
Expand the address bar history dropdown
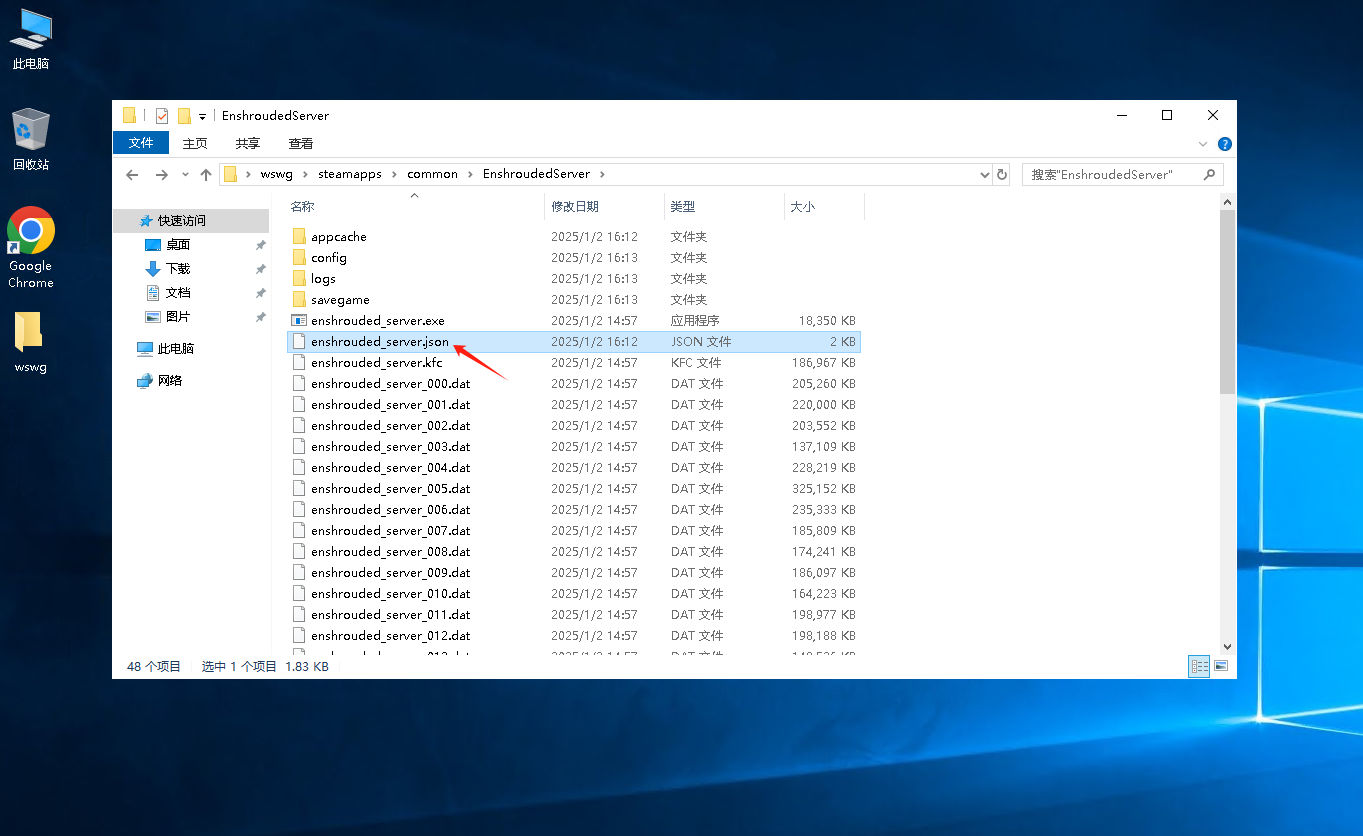tap(985, 174)
